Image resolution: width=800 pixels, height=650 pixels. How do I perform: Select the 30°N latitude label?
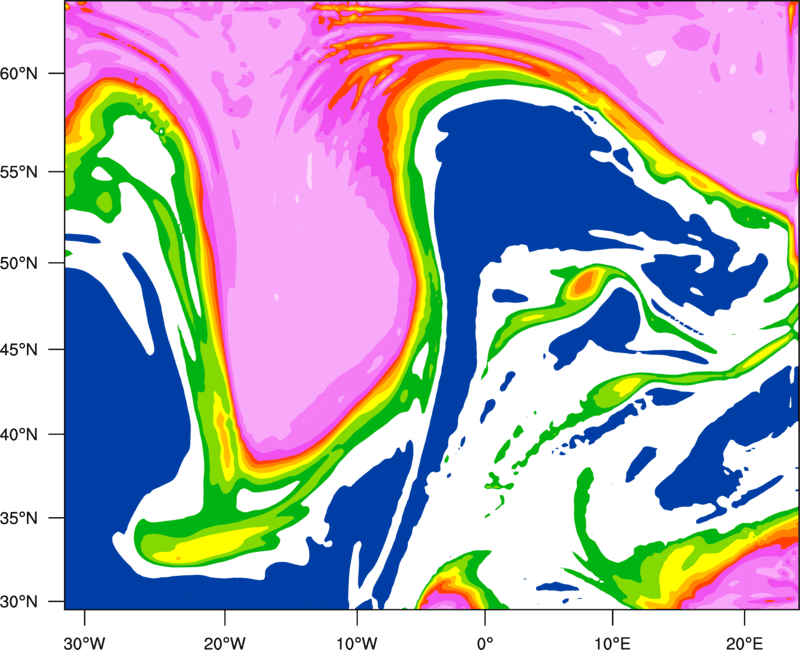19,602
